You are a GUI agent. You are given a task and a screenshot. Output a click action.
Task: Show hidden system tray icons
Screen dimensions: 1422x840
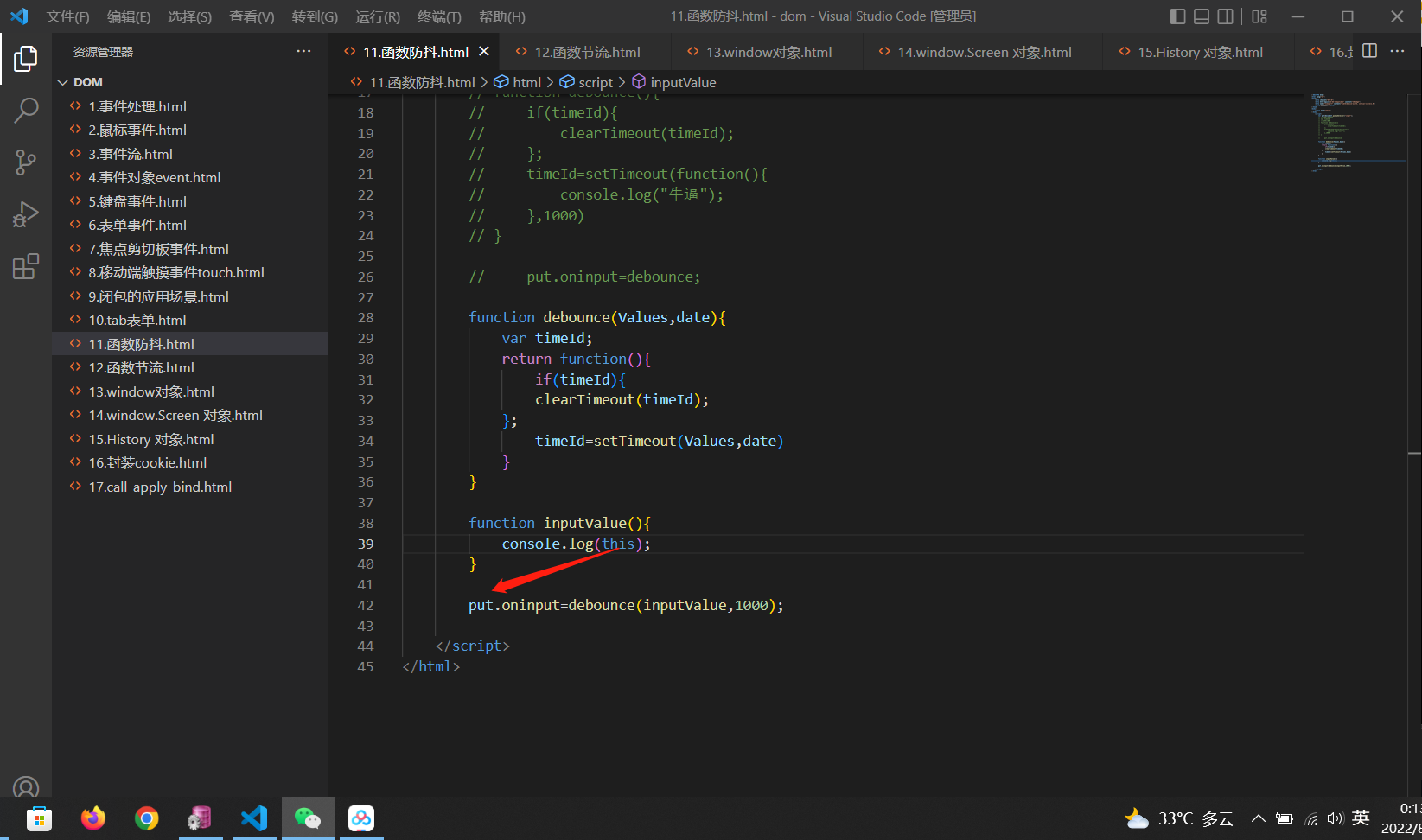pos(1259,818)
